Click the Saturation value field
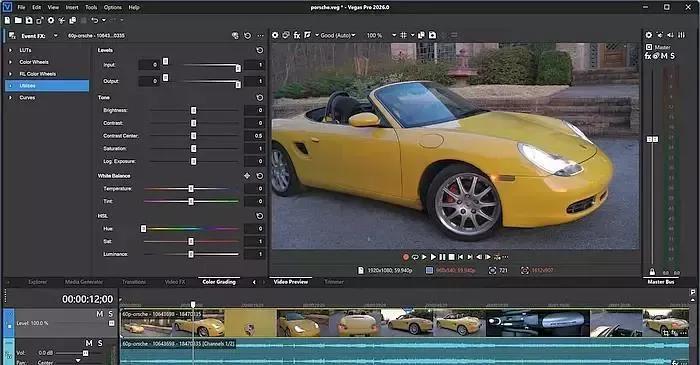700x365 pixels. pyautogui.click(x=254, y=149)
